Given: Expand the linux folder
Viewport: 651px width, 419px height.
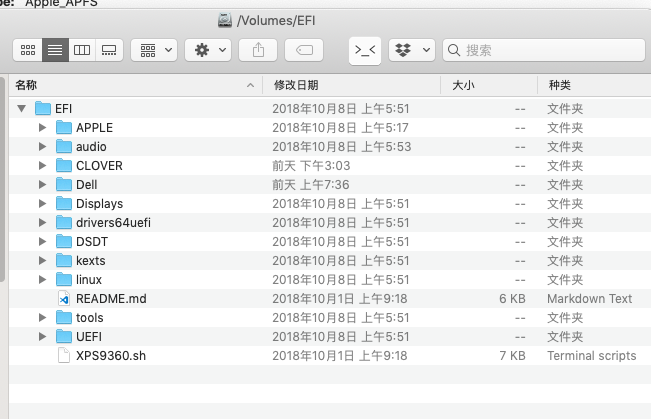Looking at the screenshot, I should 42,279.
